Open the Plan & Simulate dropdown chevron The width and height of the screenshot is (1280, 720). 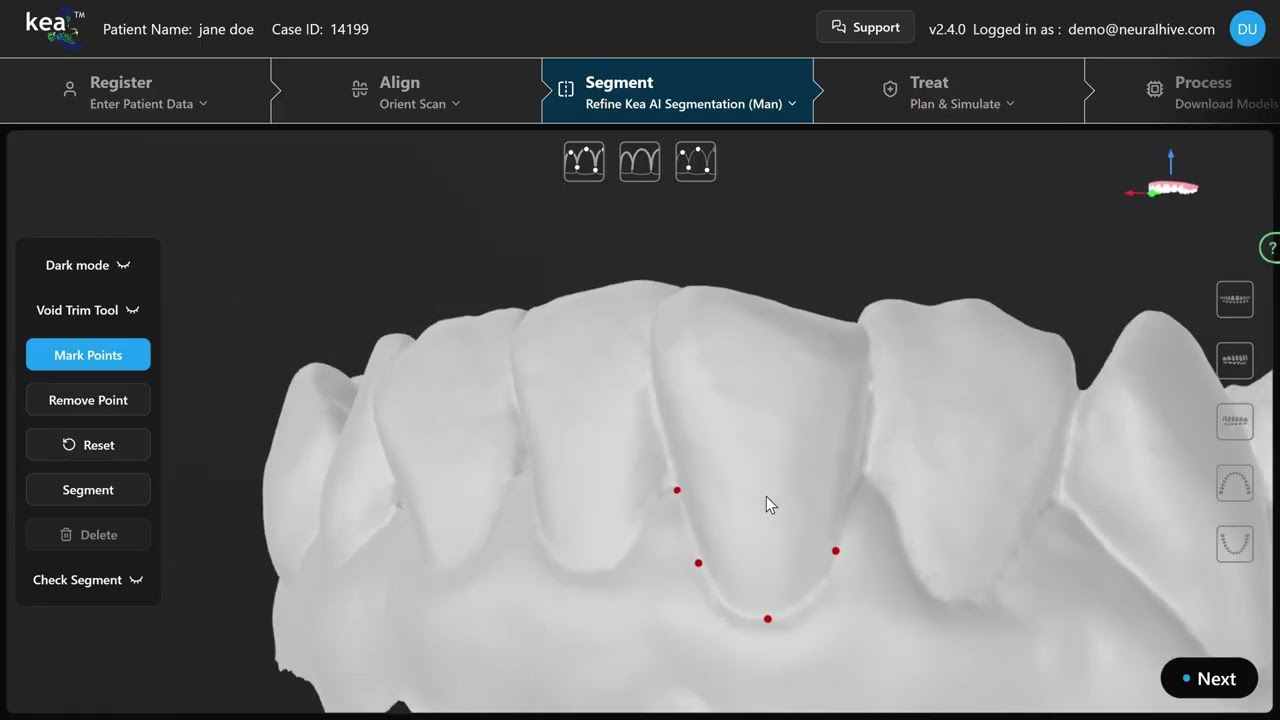click(x=1010, y=104)
